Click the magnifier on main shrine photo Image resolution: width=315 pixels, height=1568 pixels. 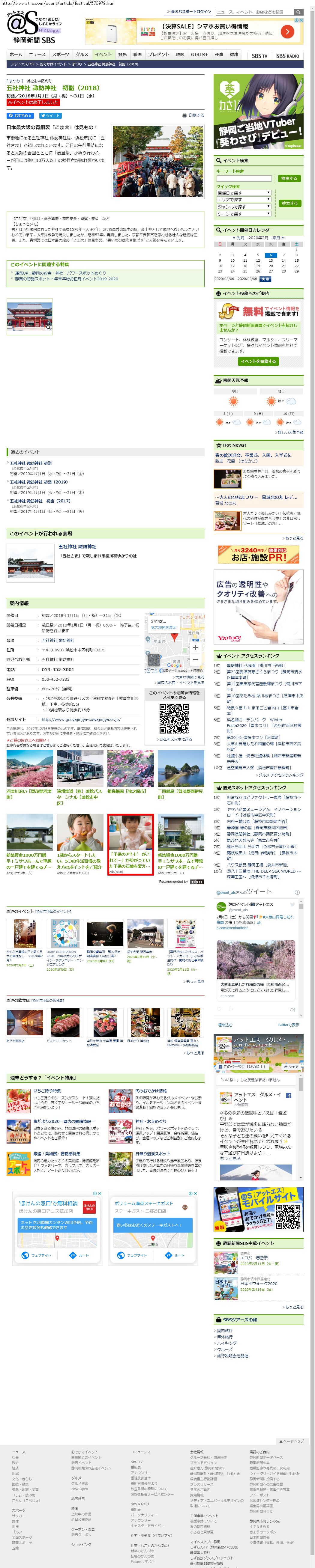(200, 193)
